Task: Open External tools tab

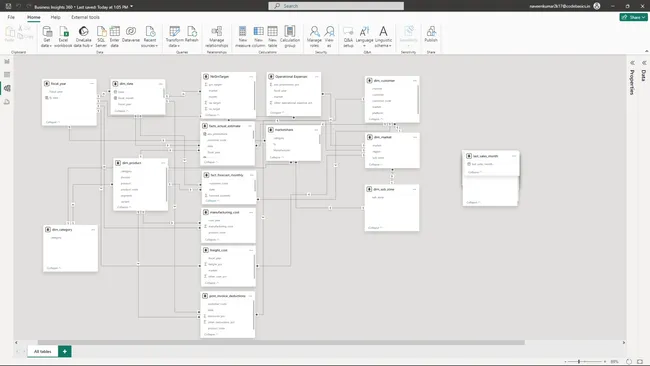Action: pyautogui.click(x=85, y=17)
